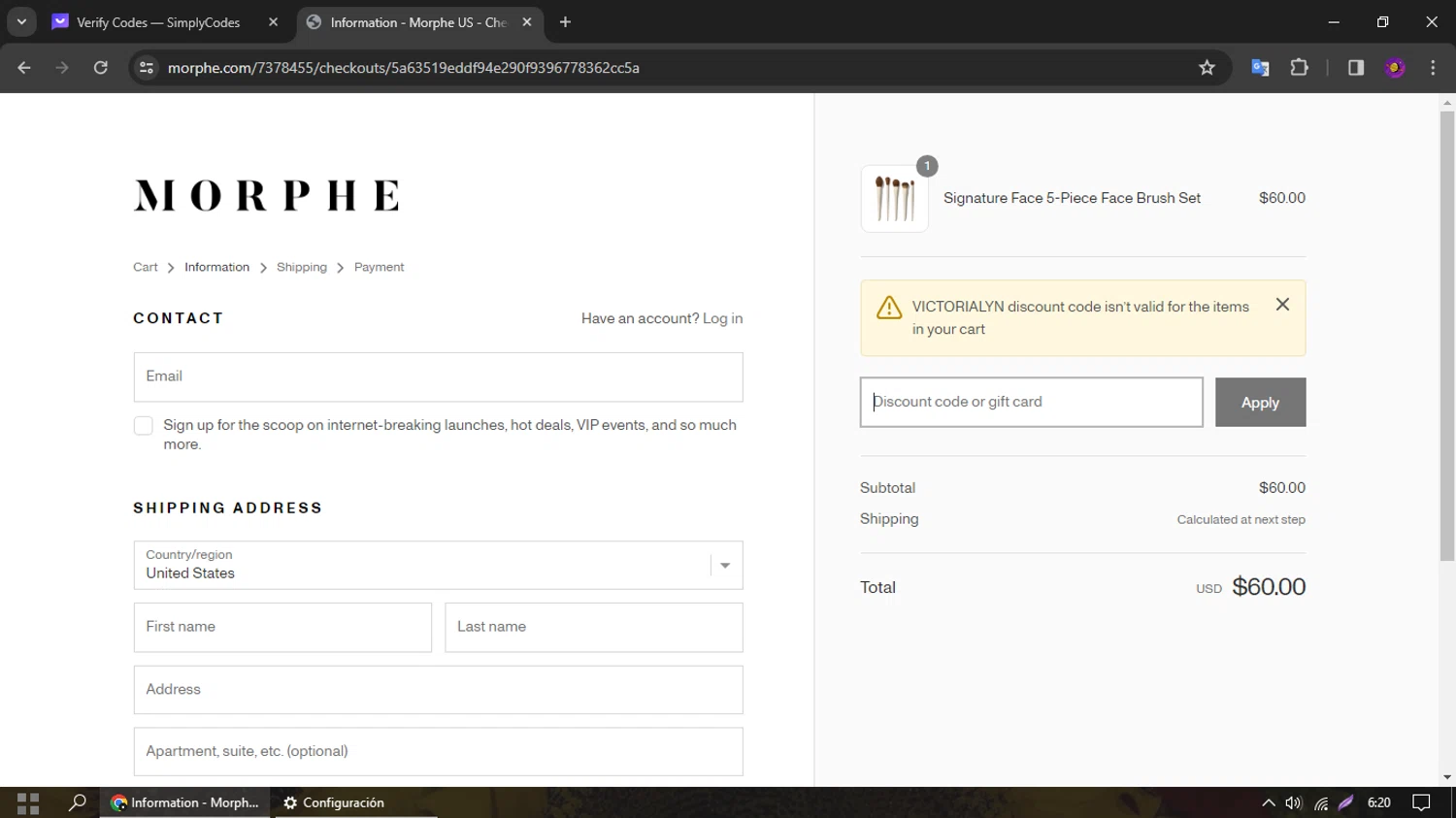Click the taskbar clock 6:20
Screen dimensions: 1456x818
point(1378,802)
